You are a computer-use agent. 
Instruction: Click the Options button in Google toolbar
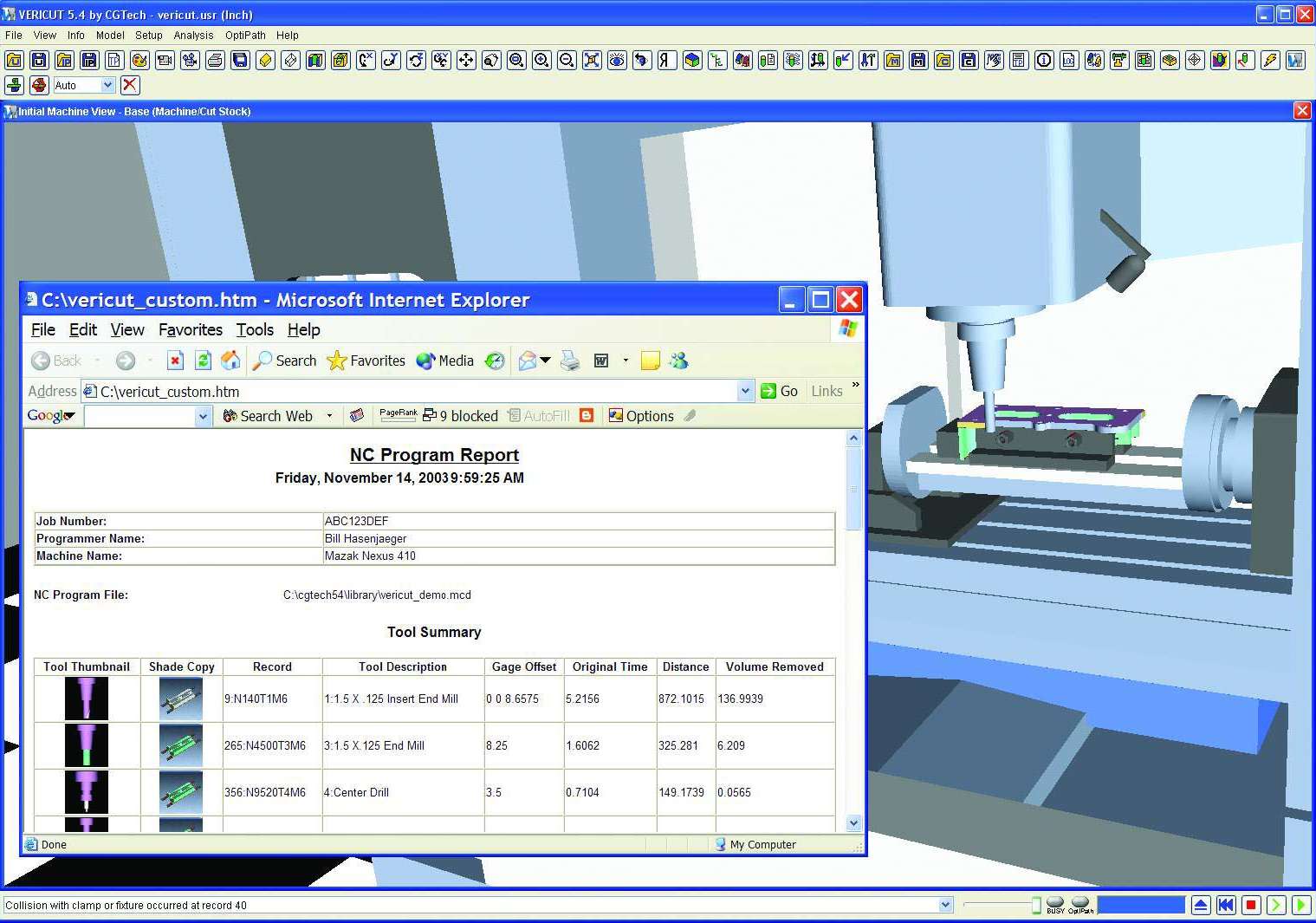click(x=641, y=416)
